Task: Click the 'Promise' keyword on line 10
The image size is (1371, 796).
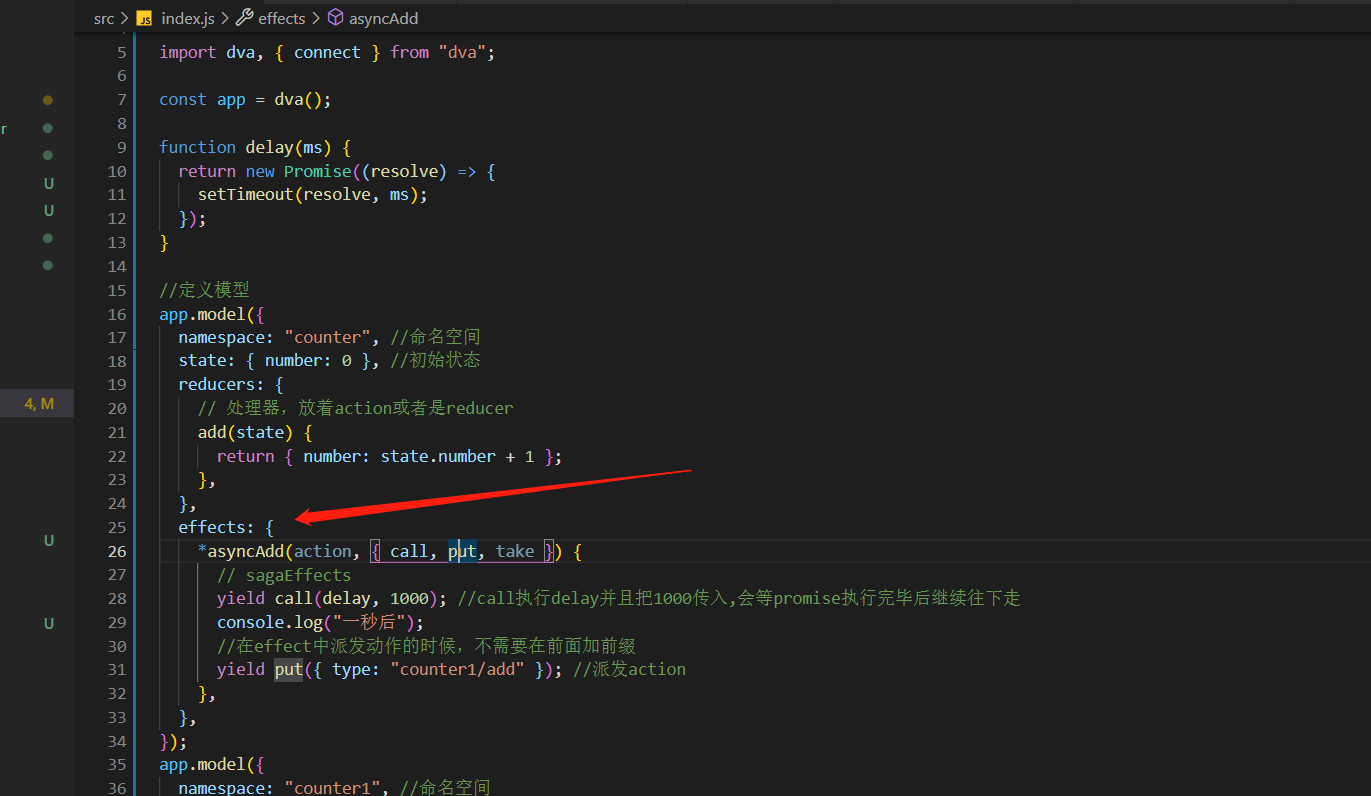Action: coord(318,171)
